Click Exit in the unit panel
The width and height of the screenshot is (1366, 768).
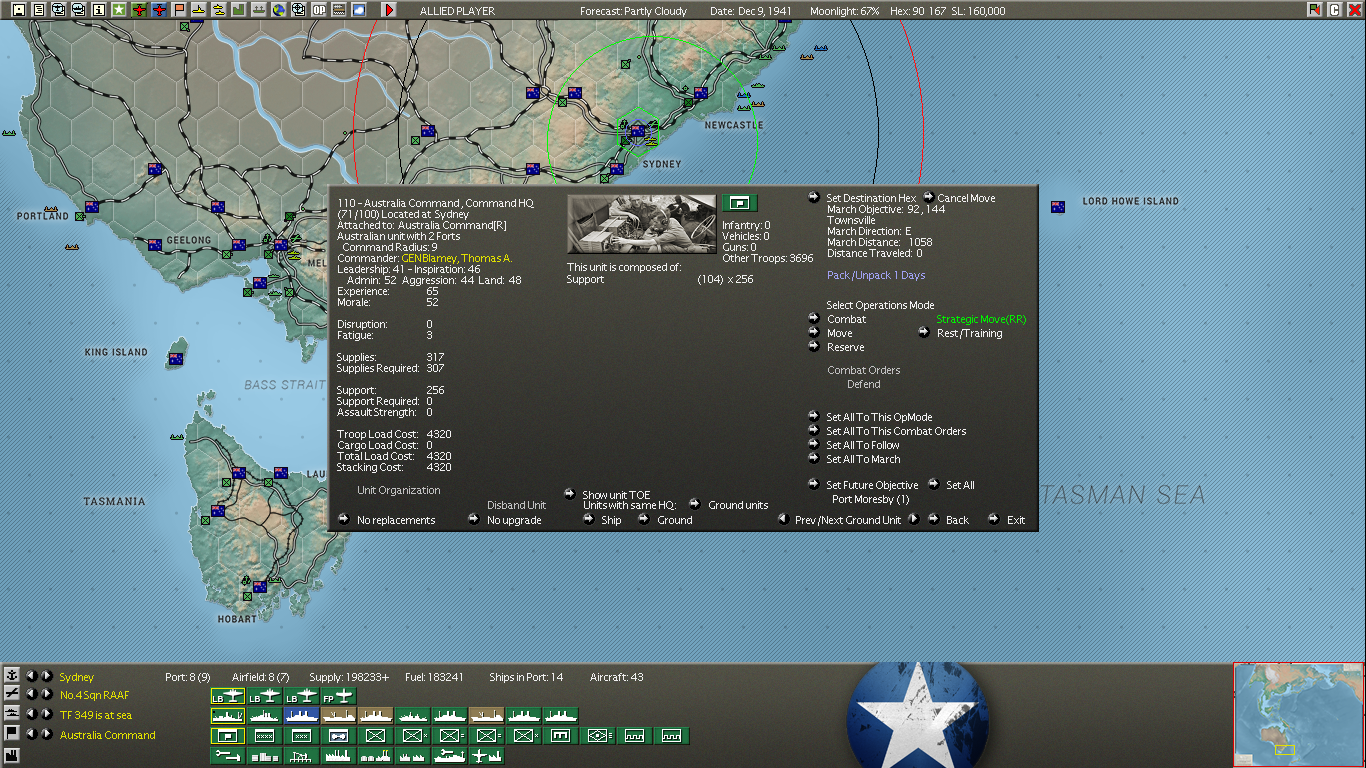[1015, 520]
